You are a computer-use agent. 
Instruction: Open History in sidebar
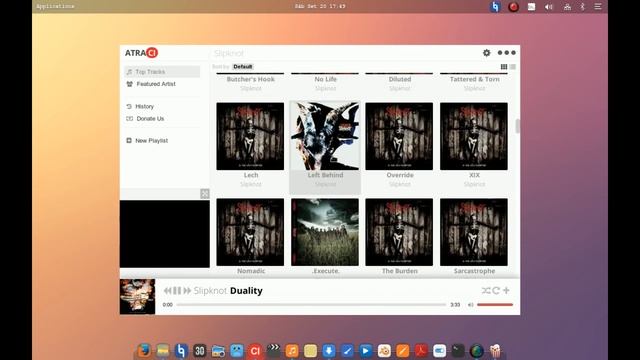[144, 106]
